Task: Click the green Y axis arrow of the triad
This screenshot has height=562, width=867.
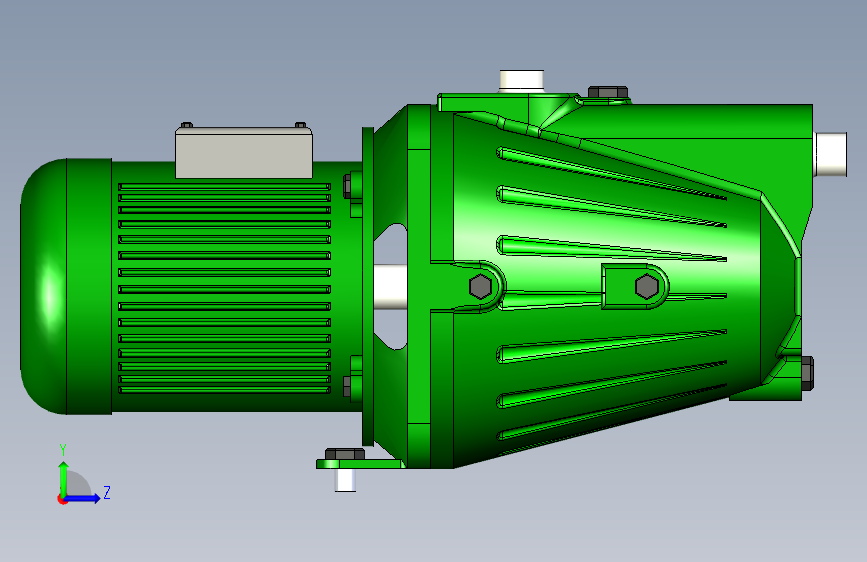Action: [x=64, y=478]
